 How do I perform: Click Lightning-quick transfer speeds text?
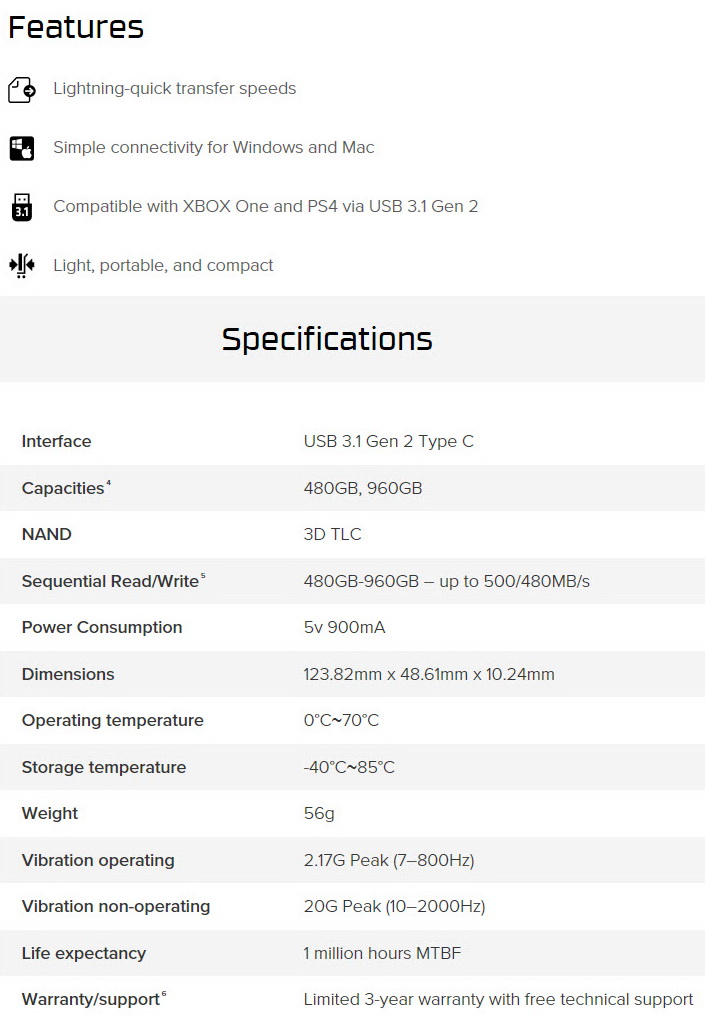coord(174,88)
